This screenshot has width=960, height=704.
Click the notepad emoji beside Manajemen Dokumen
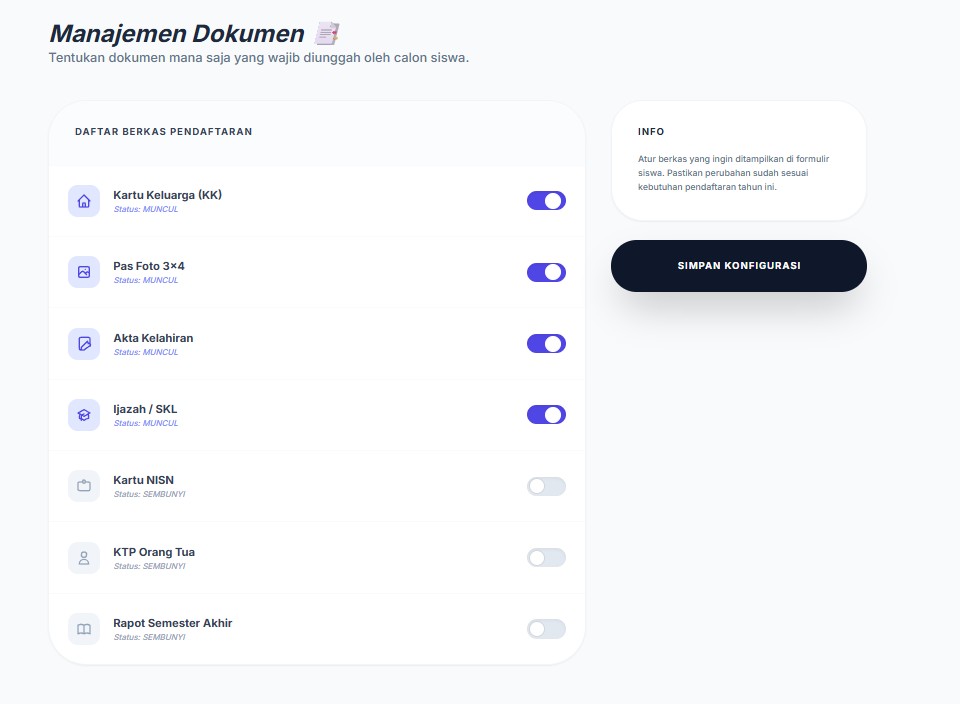(x=326, y=34)
